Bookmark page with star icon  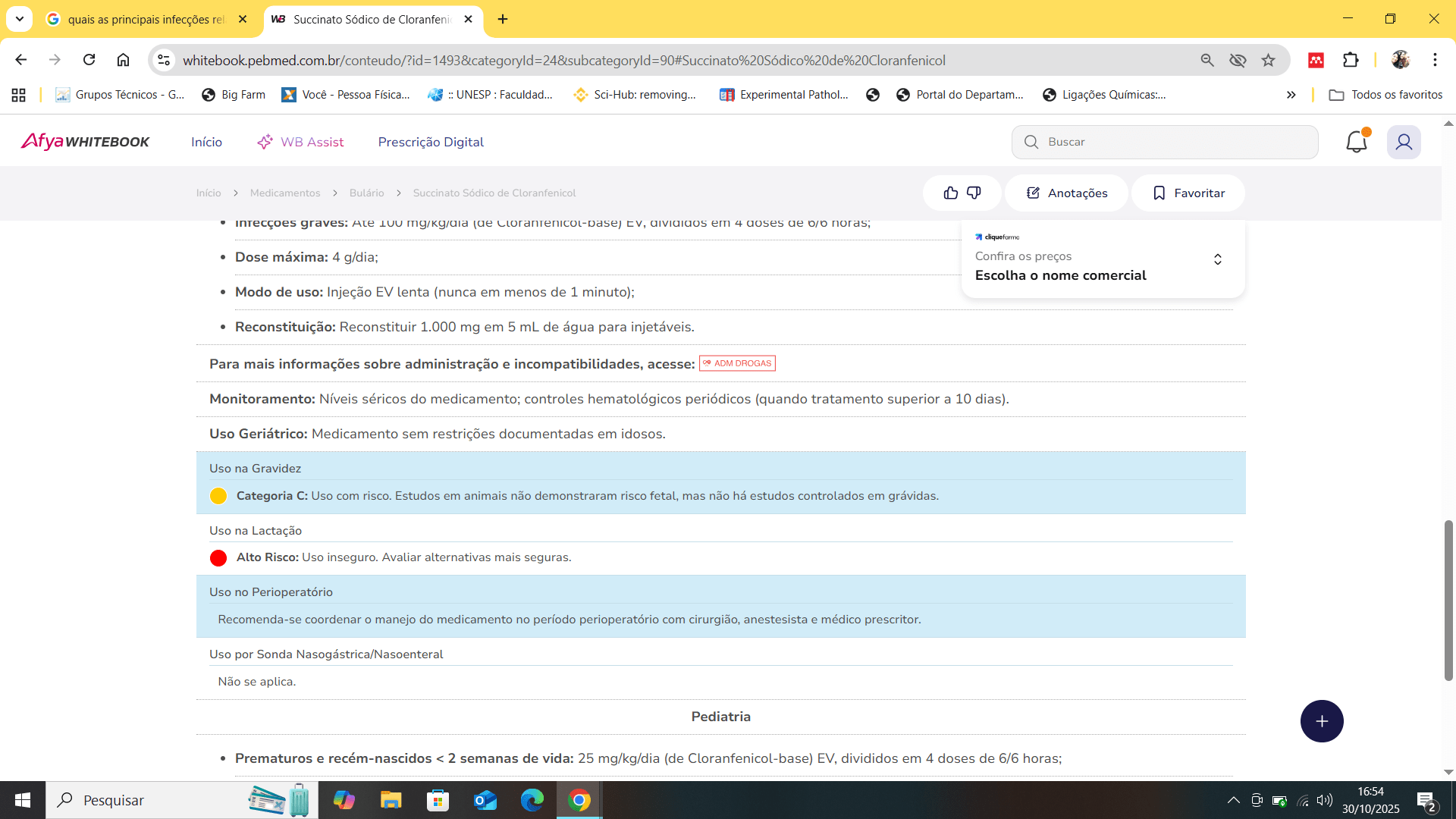1269,60
